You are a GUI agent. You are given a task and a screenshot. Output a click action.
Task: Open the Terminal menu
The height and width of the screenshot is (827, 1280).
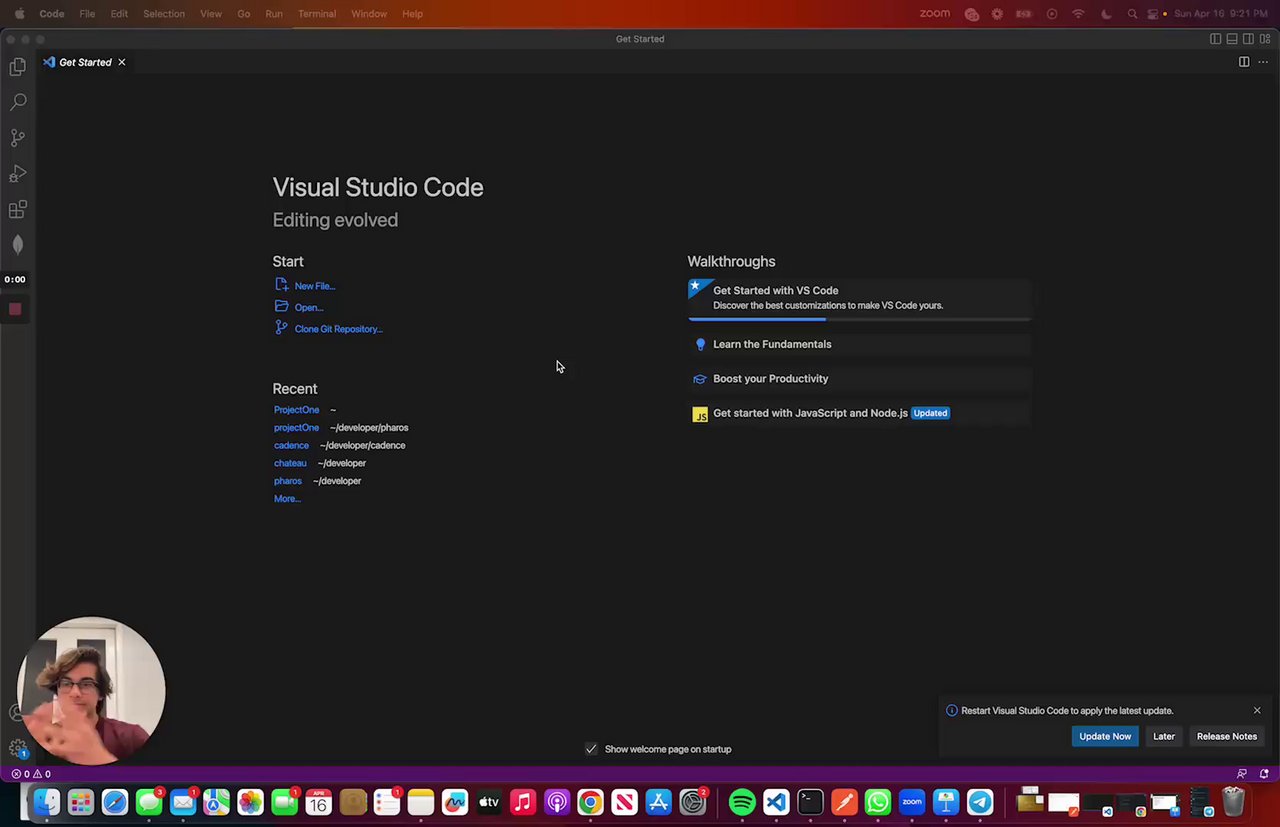point(317,14)
